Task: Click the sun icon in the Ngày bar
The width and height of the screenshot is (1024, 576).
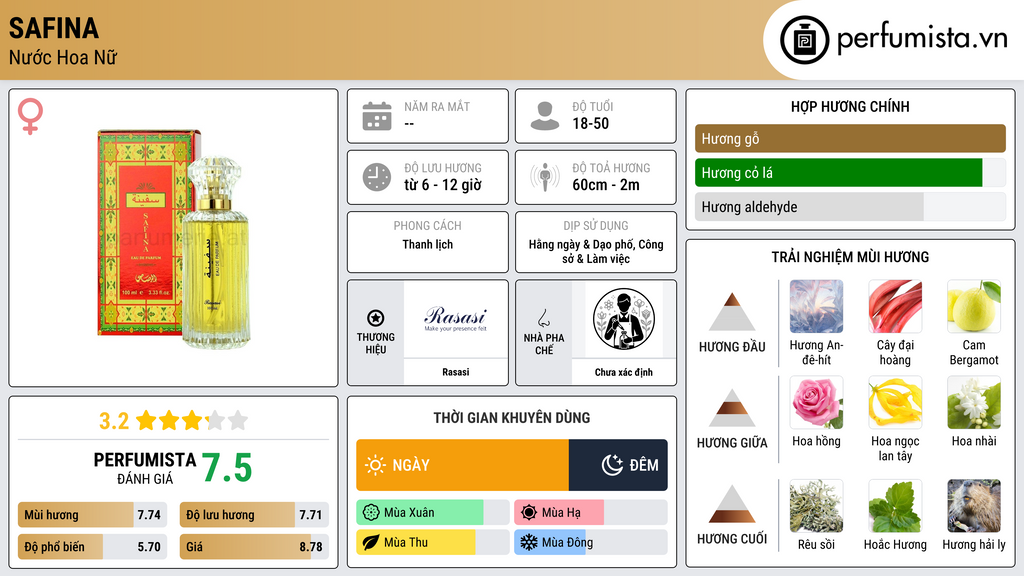Action: (376, 465)
